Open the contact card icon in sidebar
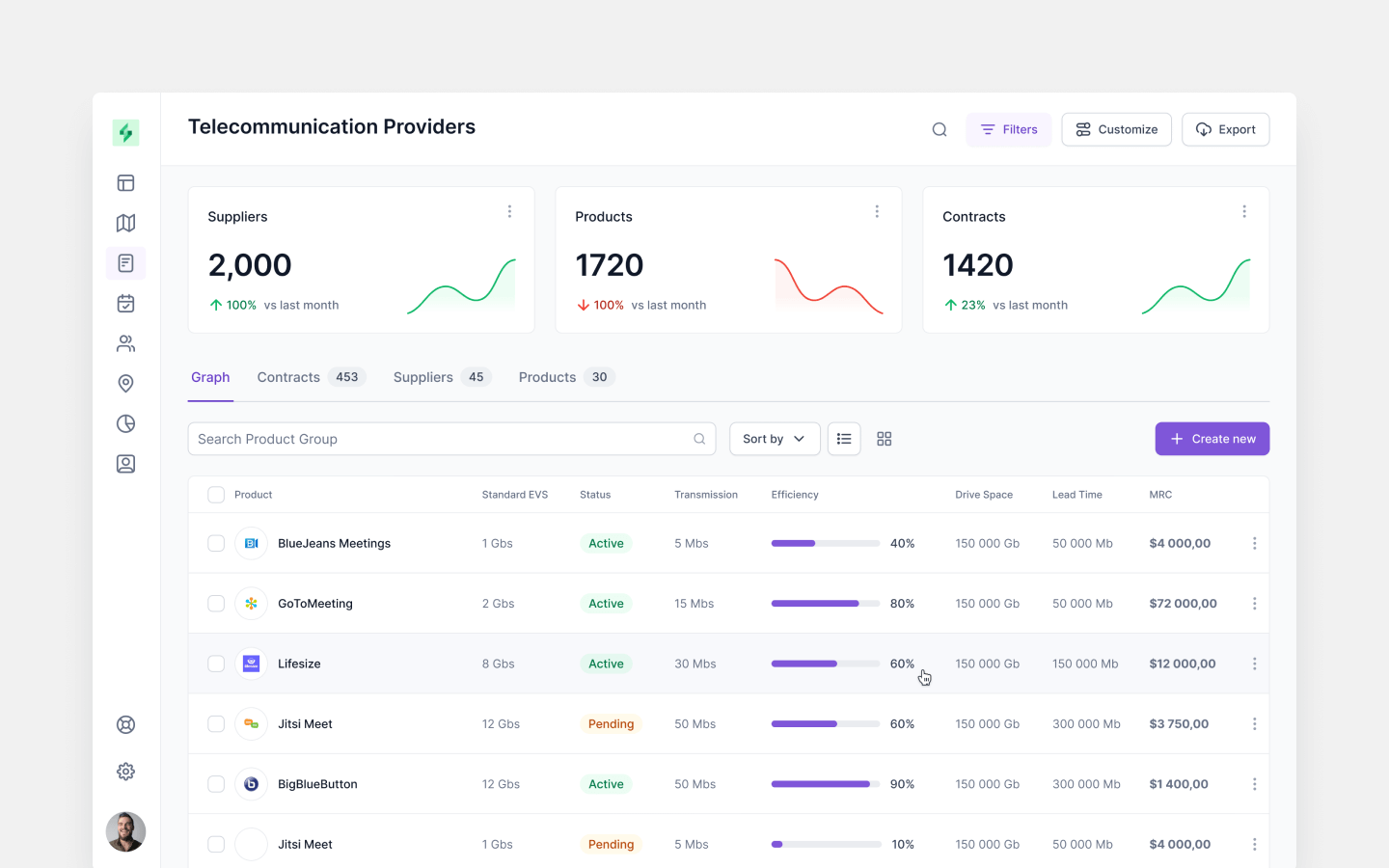Viewport: 1389px width, 868px height. (125, 464)
